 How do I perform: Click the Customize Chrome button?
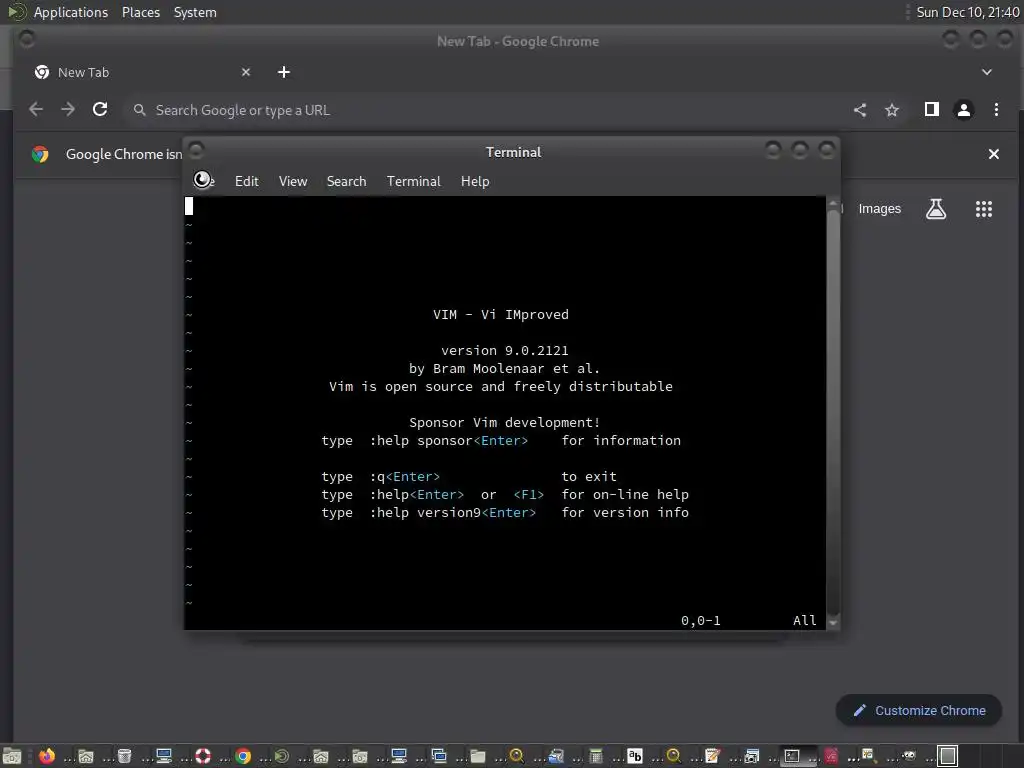pos(918,711)
